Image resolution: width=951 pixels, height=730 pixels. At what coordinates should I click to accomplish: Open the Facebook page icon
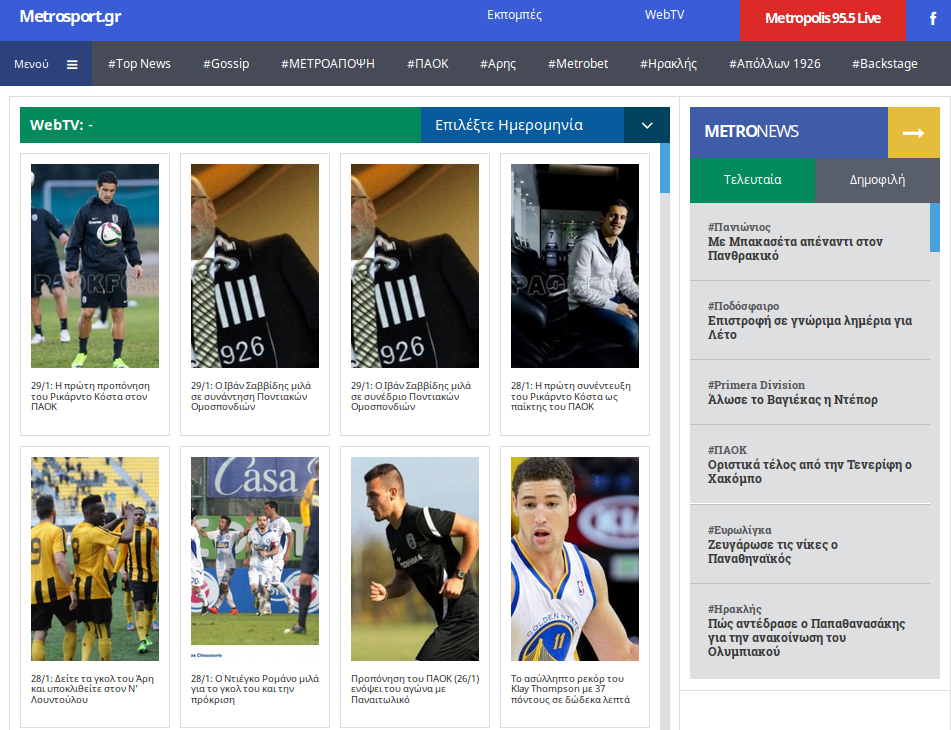point(933,19)
